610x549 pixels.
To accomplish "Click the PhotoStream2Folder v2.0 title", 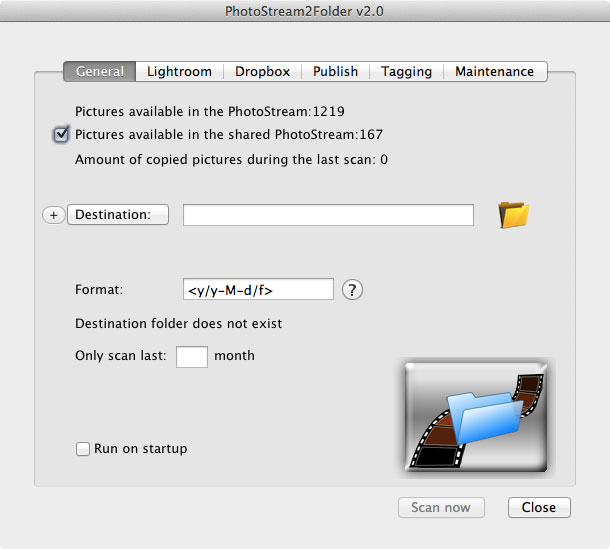I will tap(304, 11).
